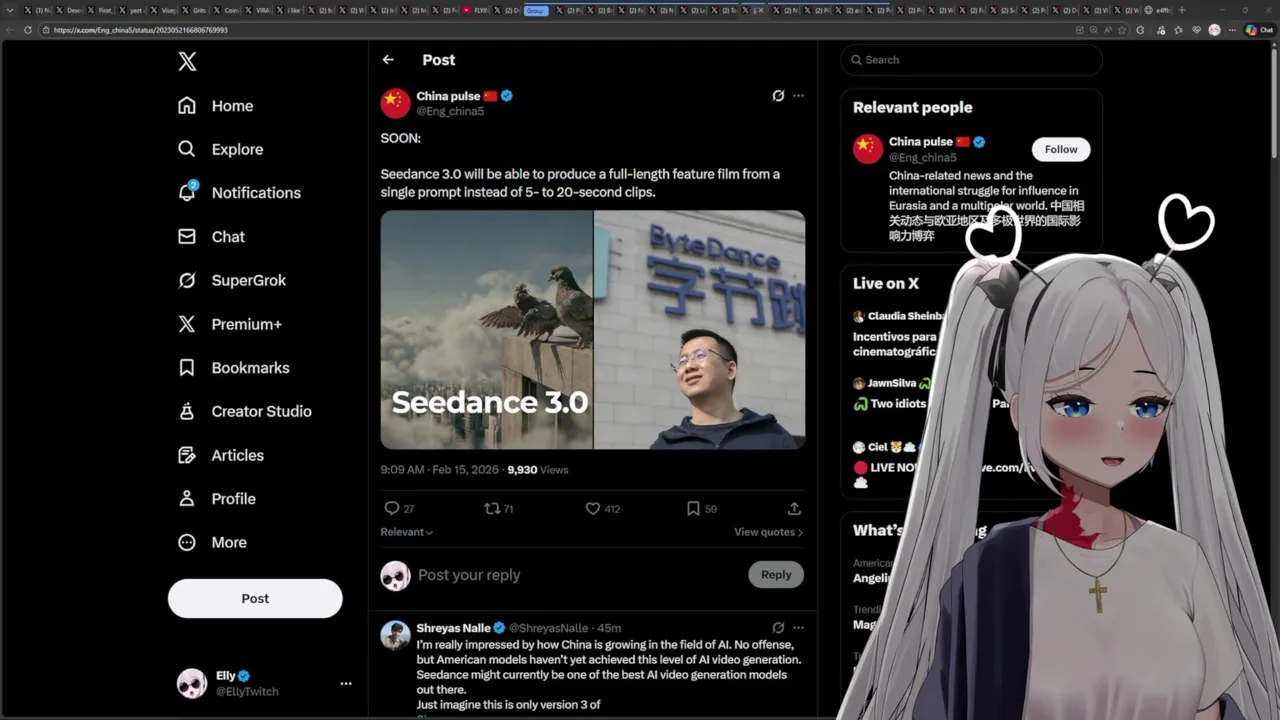1280x720 pixels.
Task: Click the Articles sidebar icon
Action: tap(187, 455)
